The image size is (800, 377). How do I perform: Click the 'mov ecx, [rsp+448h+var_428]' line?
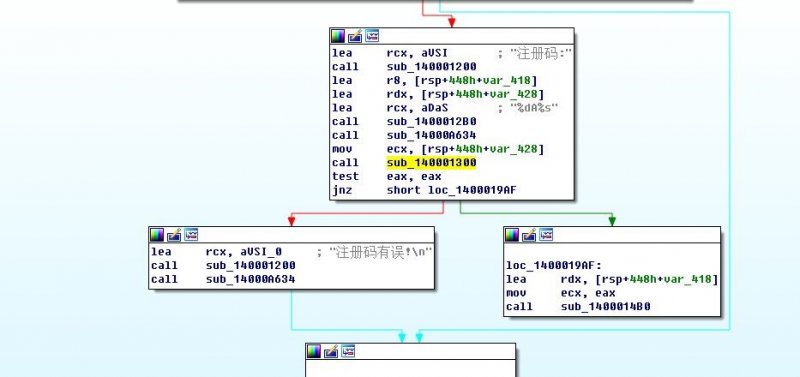click(x=438, y=149)
